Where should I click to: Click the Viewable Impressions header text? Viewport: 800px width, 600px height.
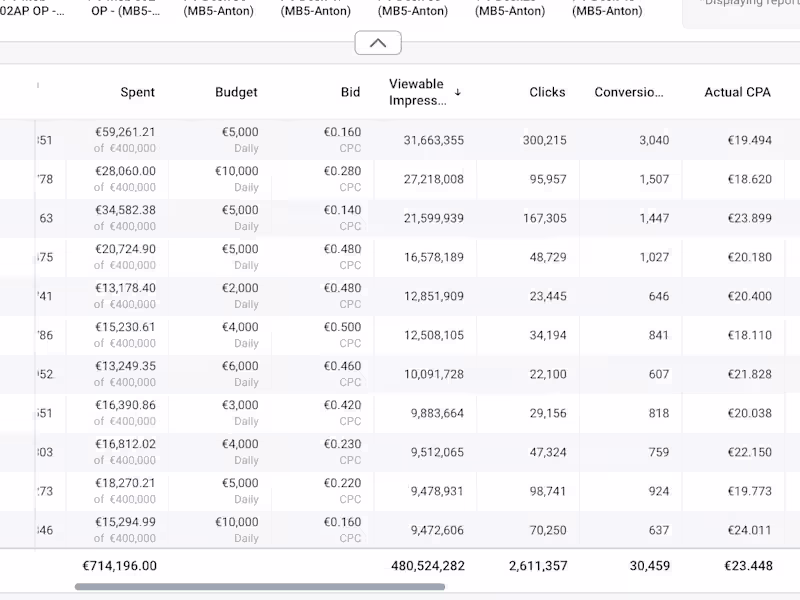(416, 92)
